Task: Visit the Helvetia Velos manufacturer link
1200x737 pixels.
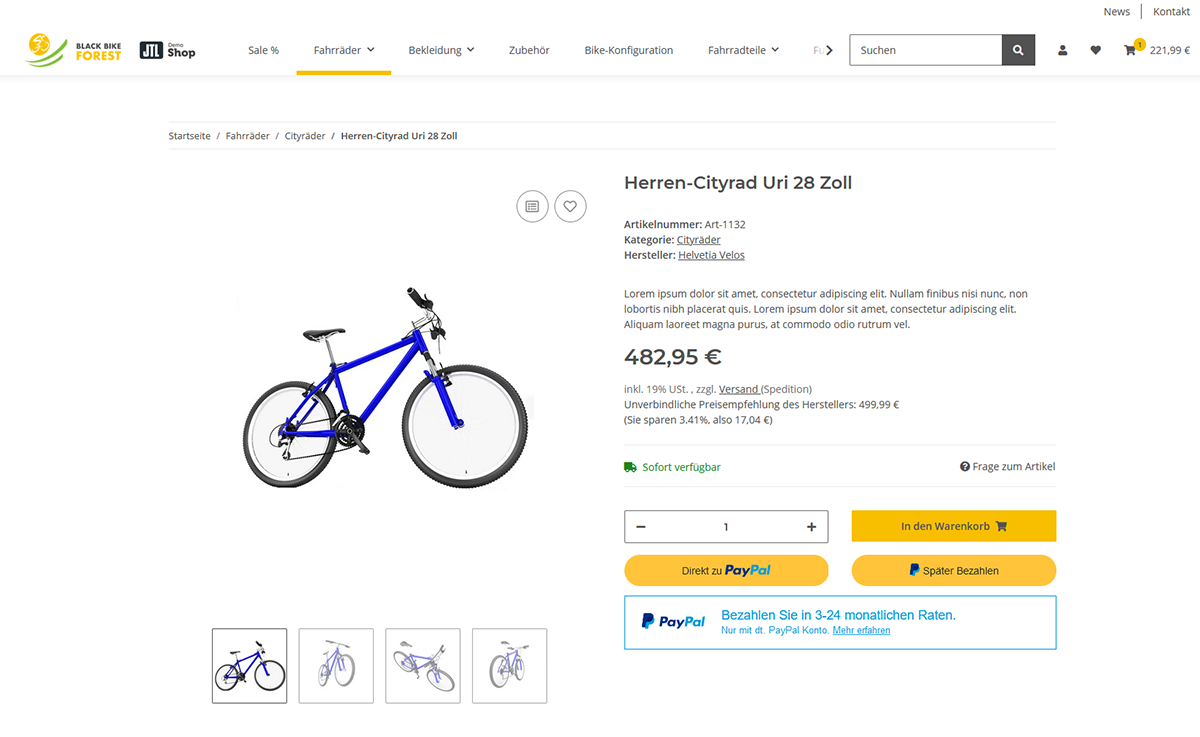Action: pyautogui.click(x=711, y=254)
